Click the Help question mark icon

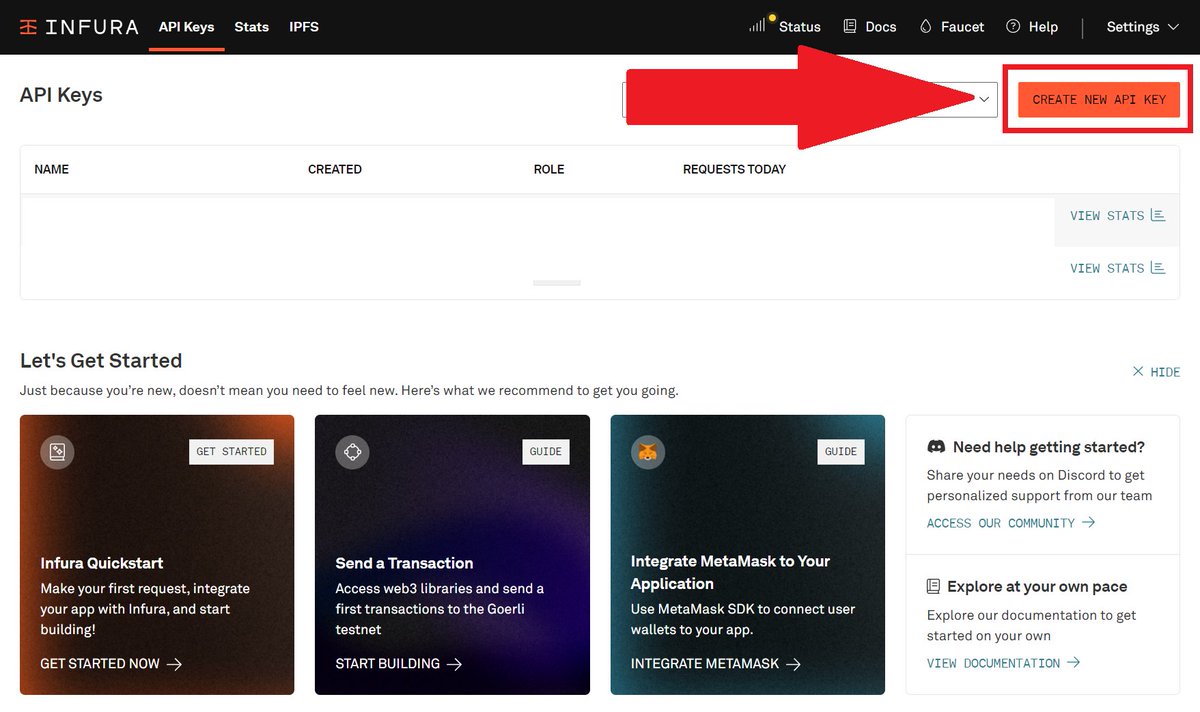(x=1014, y=26)
